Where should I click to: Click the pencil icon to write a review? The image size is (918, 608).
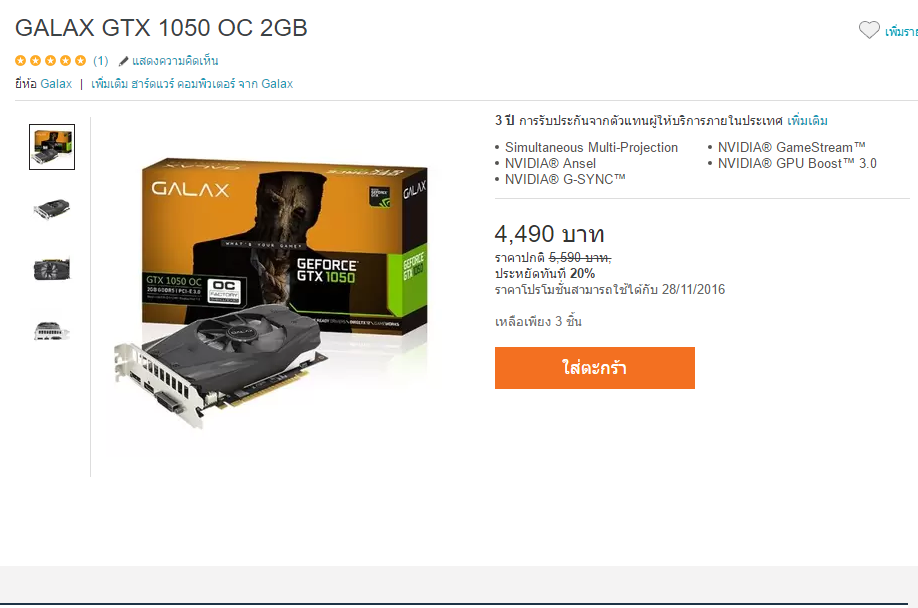pyautogui.click(x=123, y=61)
